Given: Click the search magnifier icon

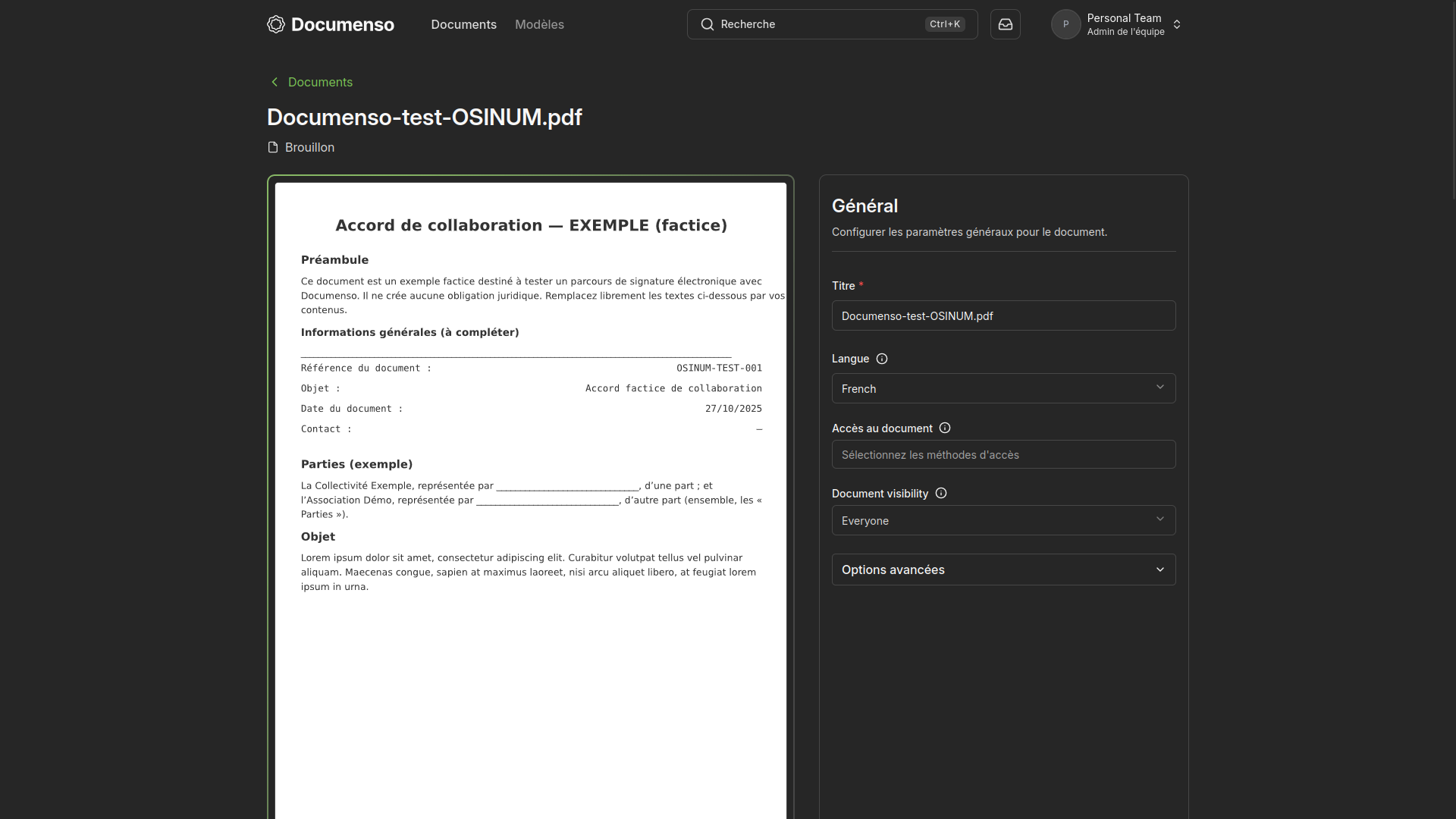Looking at the screenshot, I should (x=707, y=24).
